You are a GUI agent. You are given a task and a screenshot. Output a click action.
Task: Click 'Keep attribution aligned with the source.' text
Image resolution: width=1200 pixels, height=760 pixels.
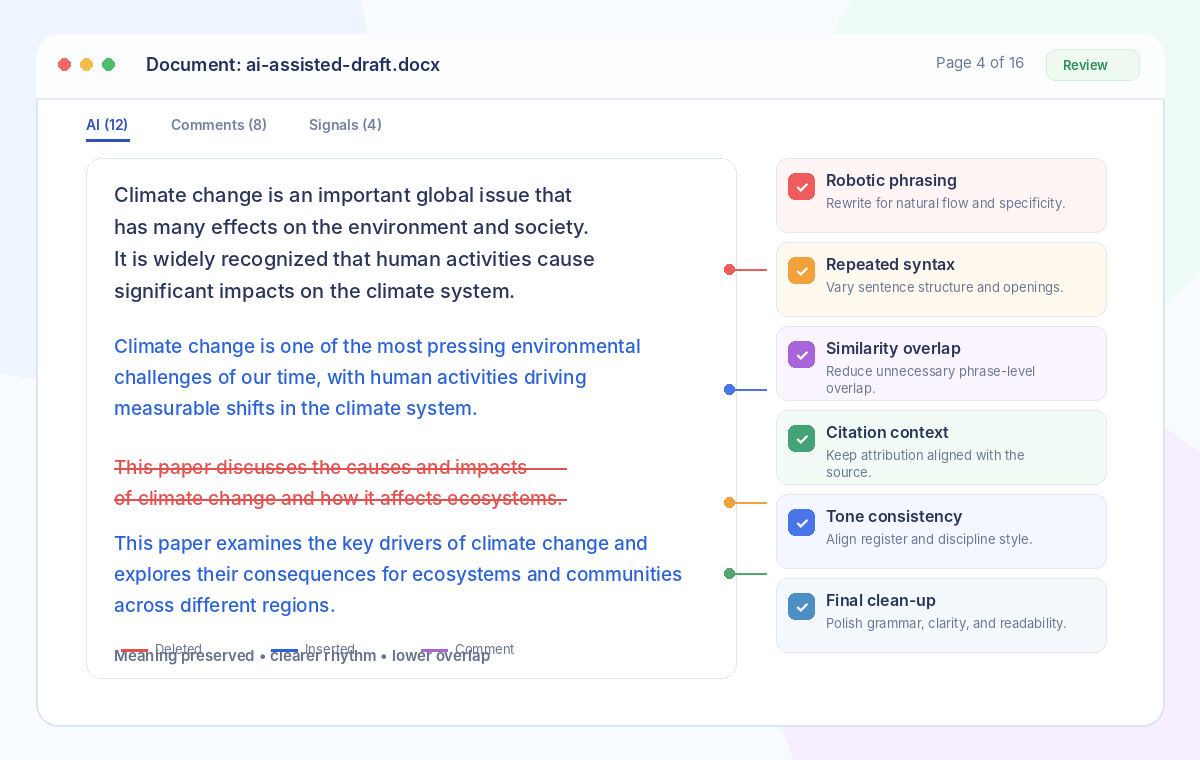[925, 464]
